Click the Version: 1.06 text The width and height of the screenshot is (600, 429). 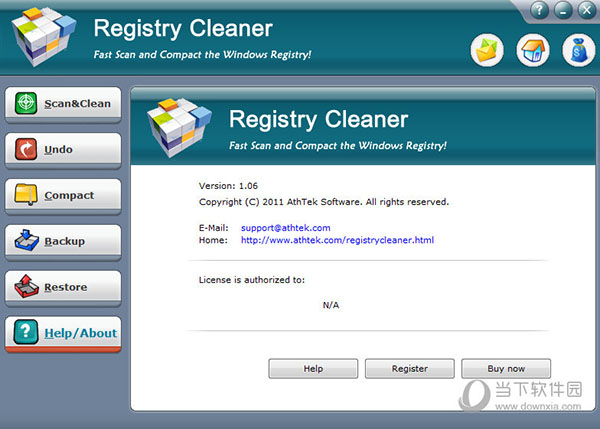(228, 186)
